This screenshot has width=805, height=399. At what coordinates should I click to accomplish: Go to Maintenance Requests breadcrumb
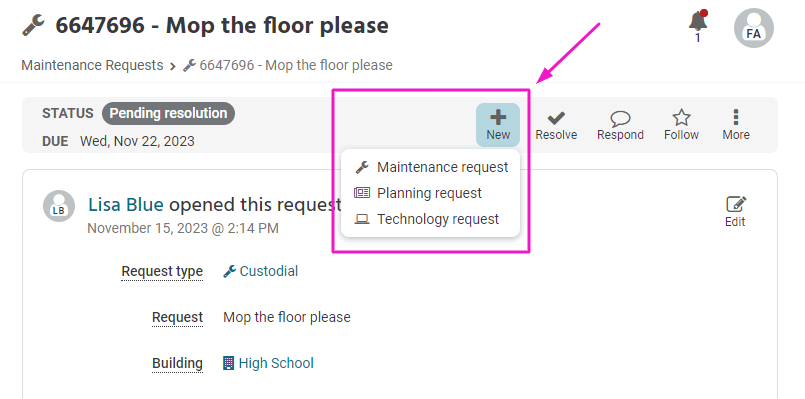[x=92, y=65]
